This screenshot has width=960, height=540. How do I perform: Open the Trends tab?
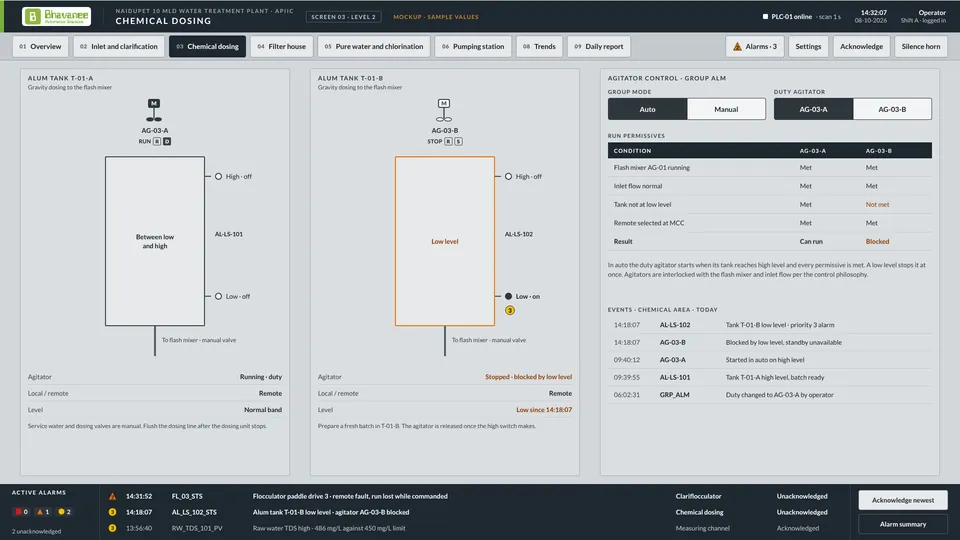click(539, 47)
